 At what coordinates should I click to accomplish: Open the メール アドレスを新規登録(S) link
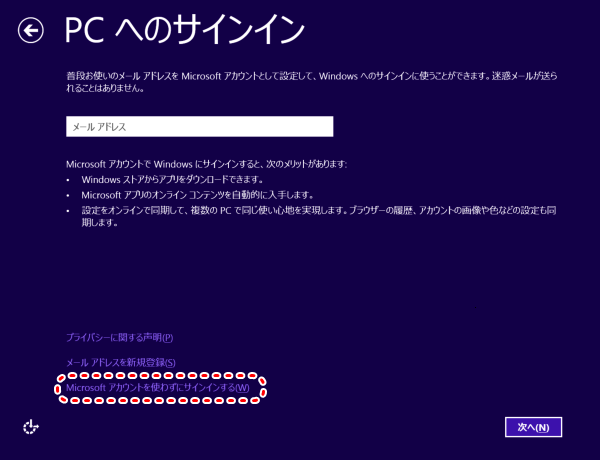(x=121, y=362)
